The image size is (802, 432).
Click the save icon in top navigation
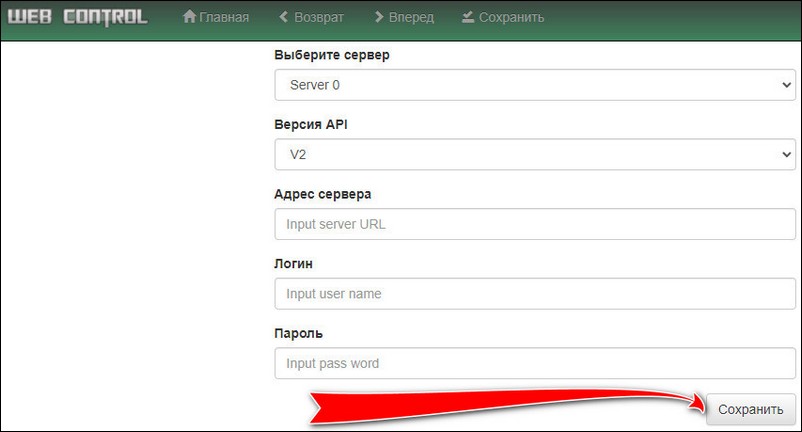[467, 17]
